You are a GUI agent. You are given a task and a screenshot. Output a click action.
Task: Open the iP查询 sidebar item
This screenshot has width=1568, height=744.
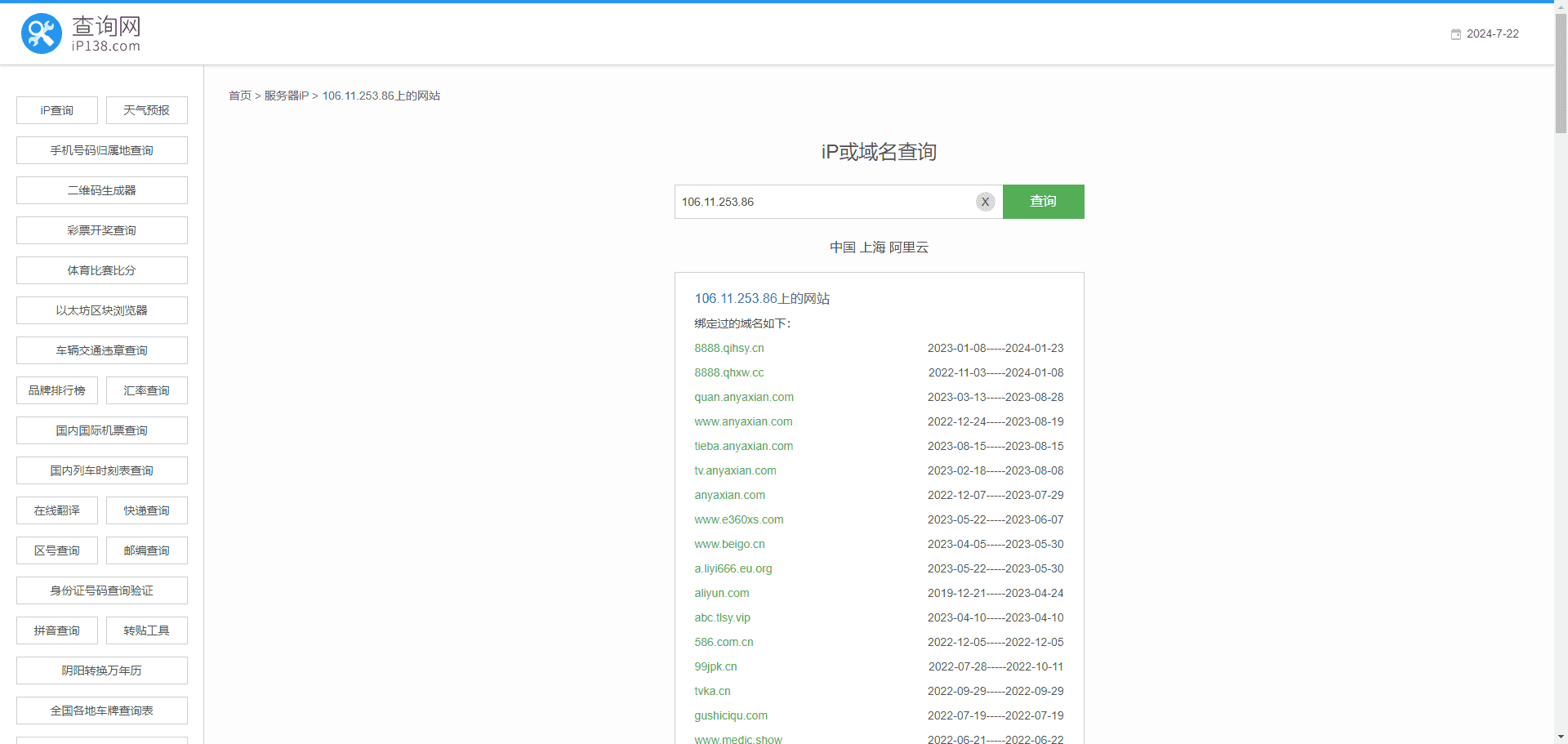click(57, 110)
